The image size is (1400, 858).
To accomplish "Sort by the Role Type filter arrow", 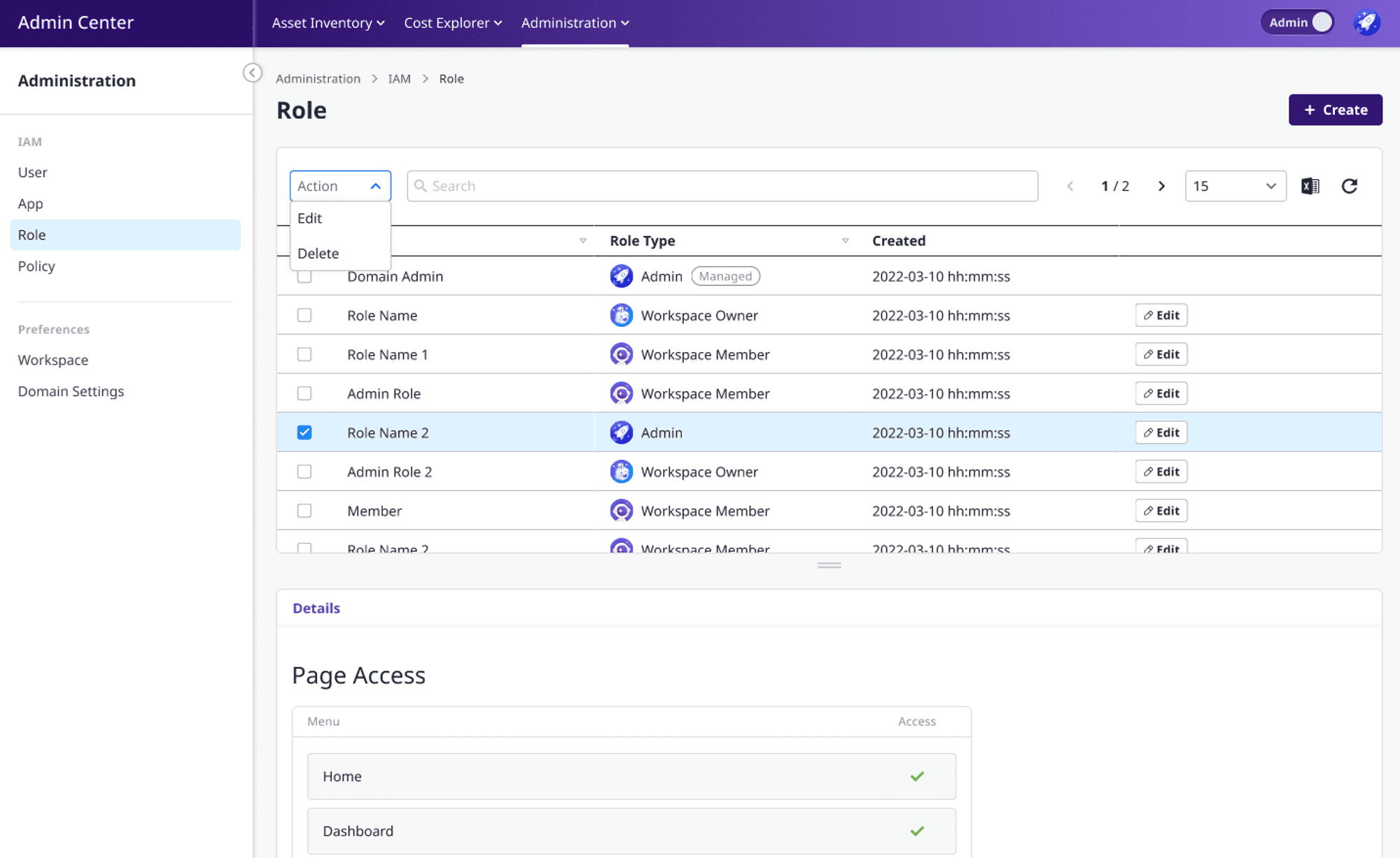I will pos(845,241).
